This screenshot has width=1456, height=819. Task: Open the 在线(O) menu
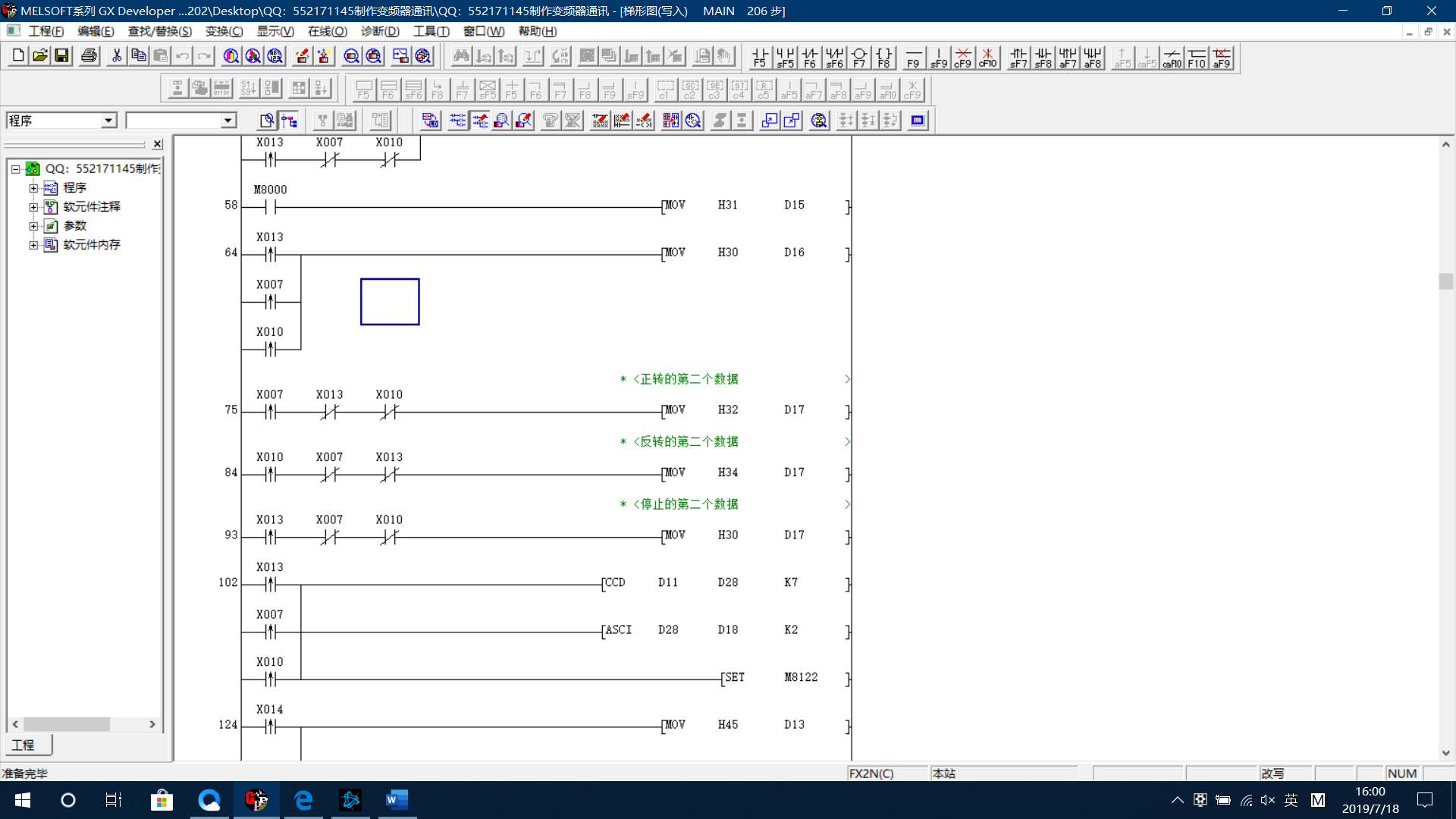point(327,31)
